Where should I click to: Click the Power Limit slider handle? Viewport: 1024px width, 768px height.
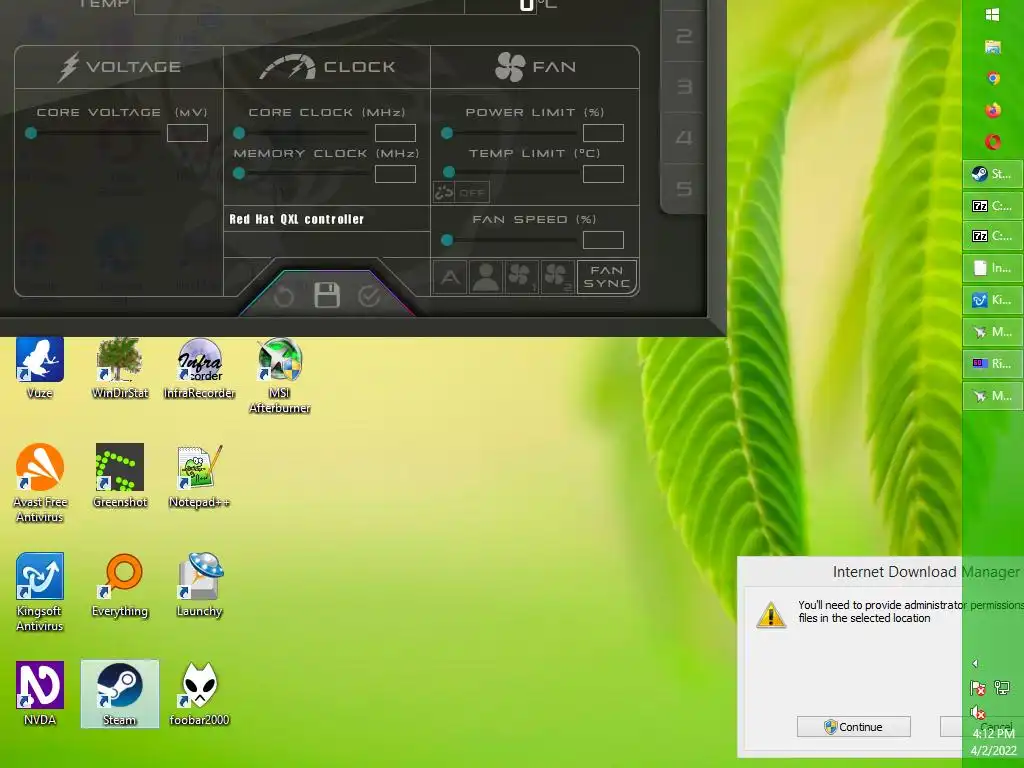(447, 133)
